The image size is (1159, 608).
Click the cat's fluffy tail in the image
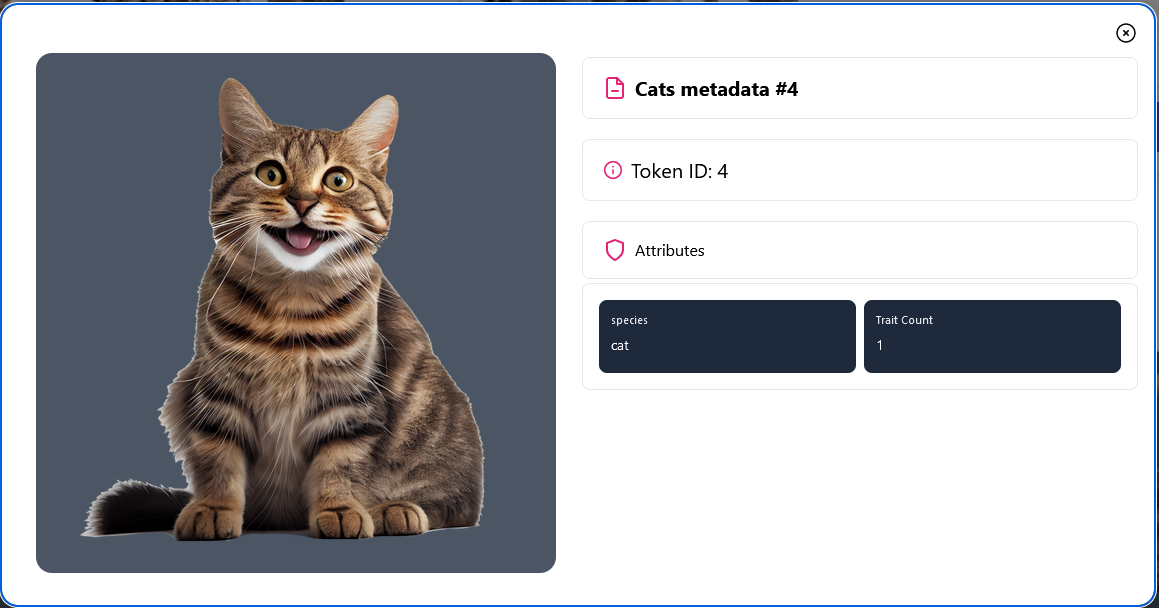(x=133, y=508)
